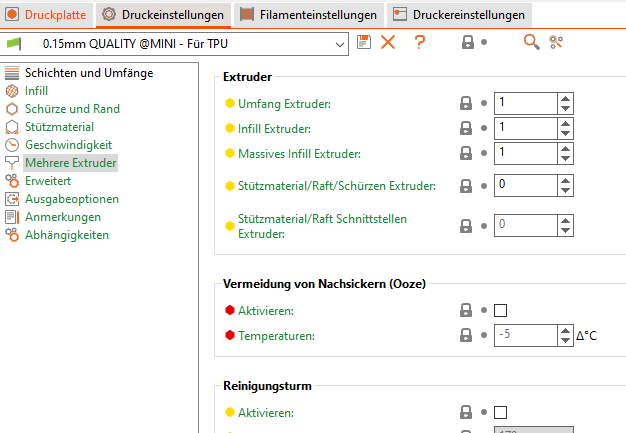Click the Stützmaterial/Raft/Schürzen Extruder input field
The height and width of the screenshot is (433, 626).
(525, 185)
